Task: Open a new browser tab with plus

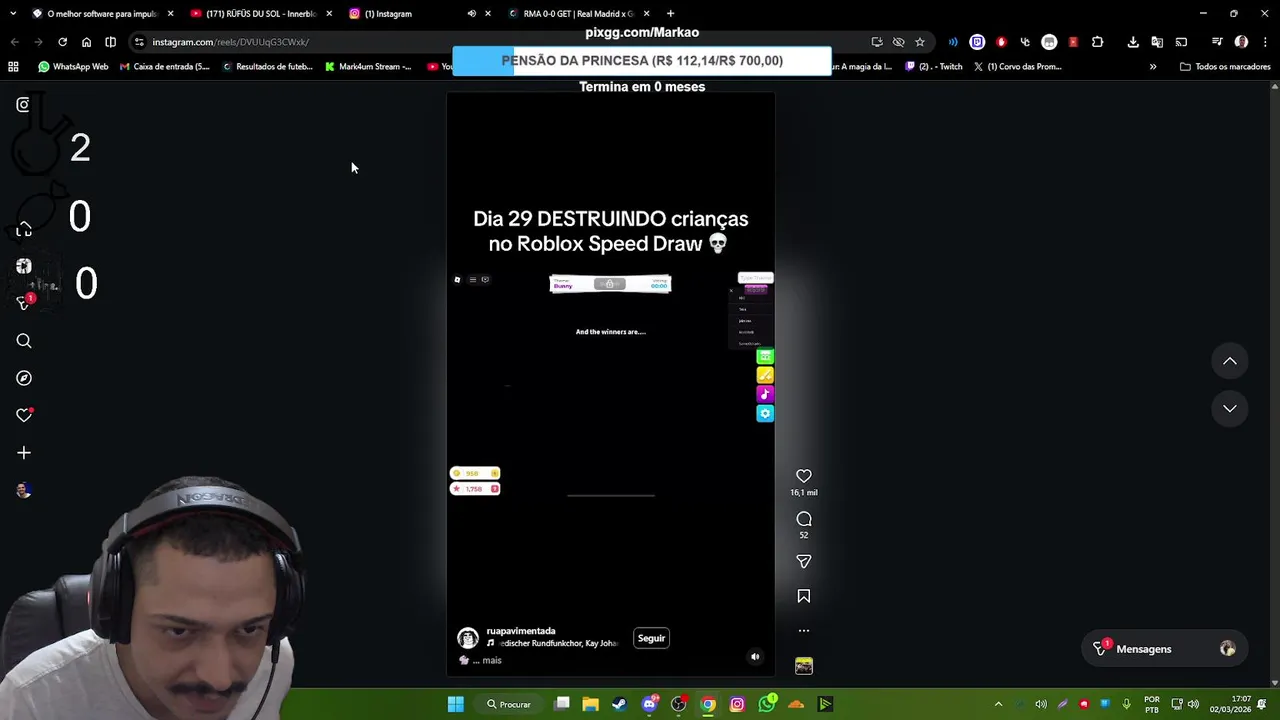Action: 670,14
